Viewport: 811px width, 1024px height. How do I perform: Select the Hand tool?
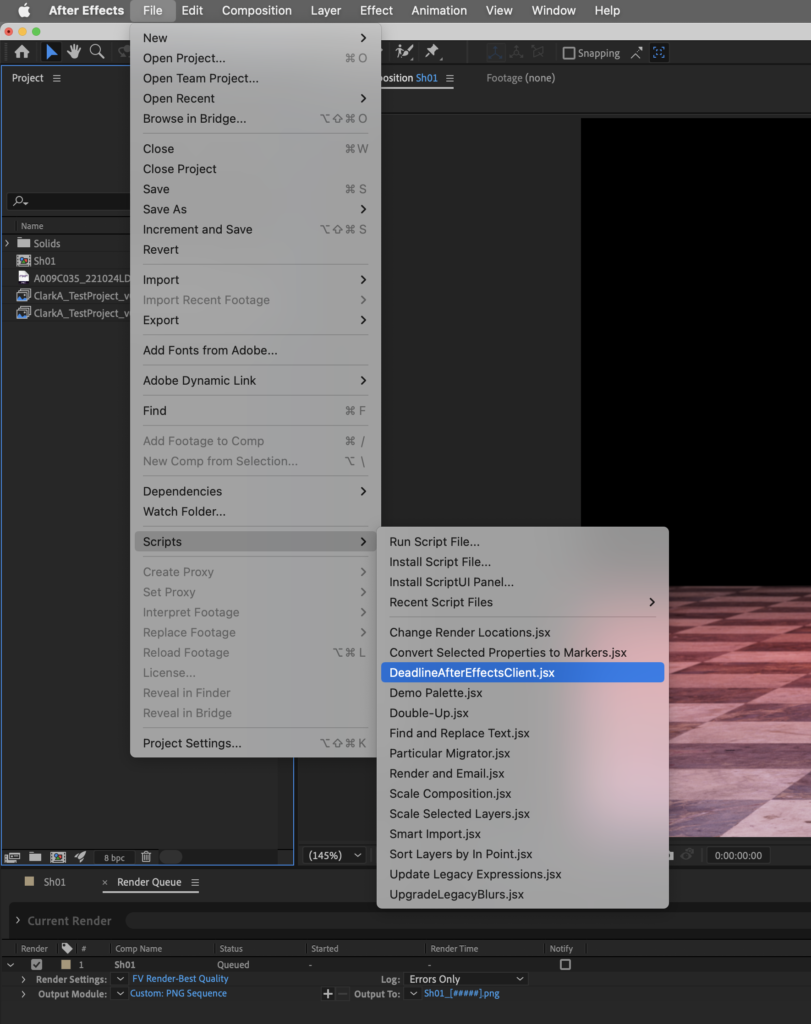pyautogui.click(x=74, y=52)
